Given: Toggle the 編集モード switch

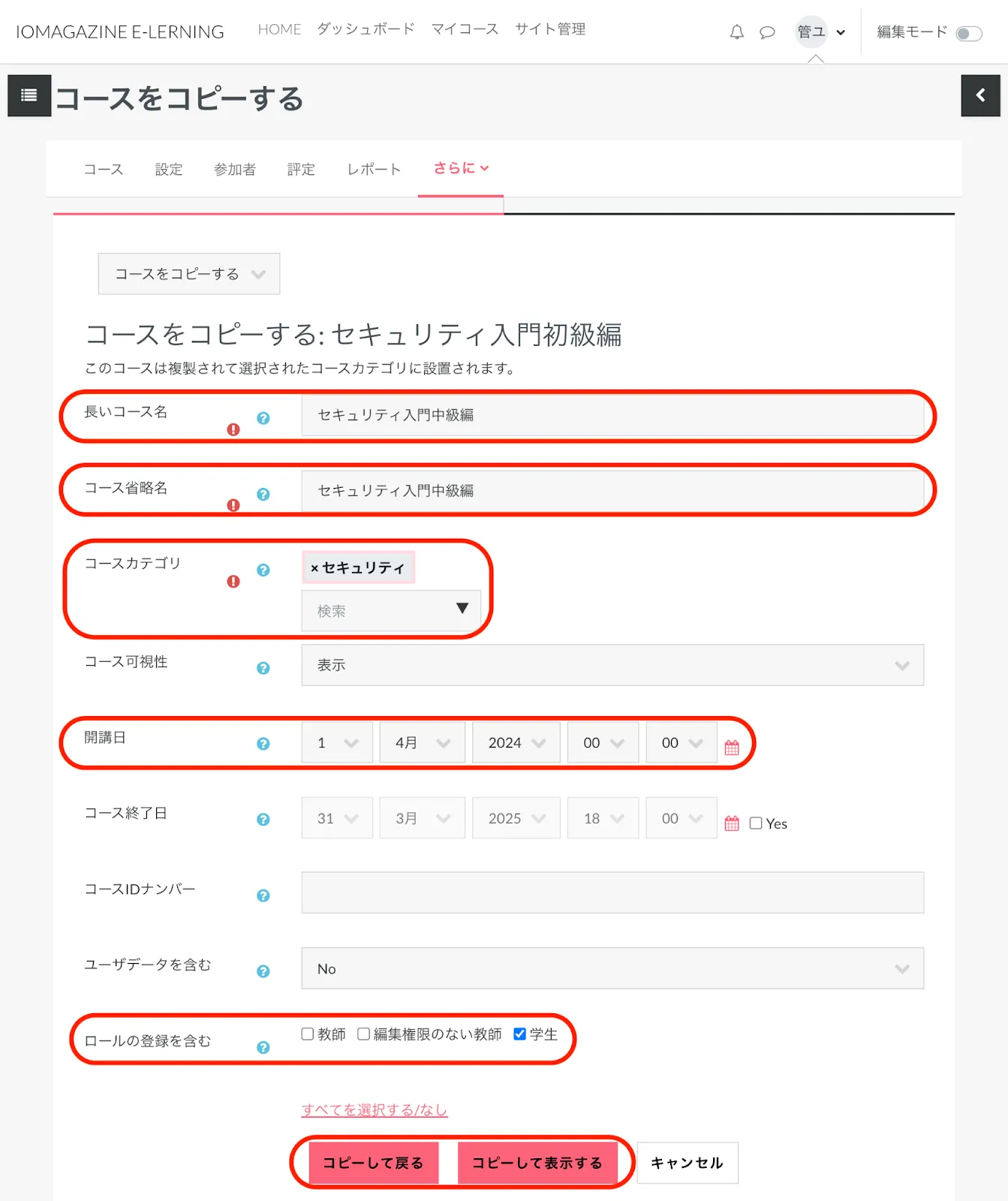Looking at the screenshot, I should 968,33.
